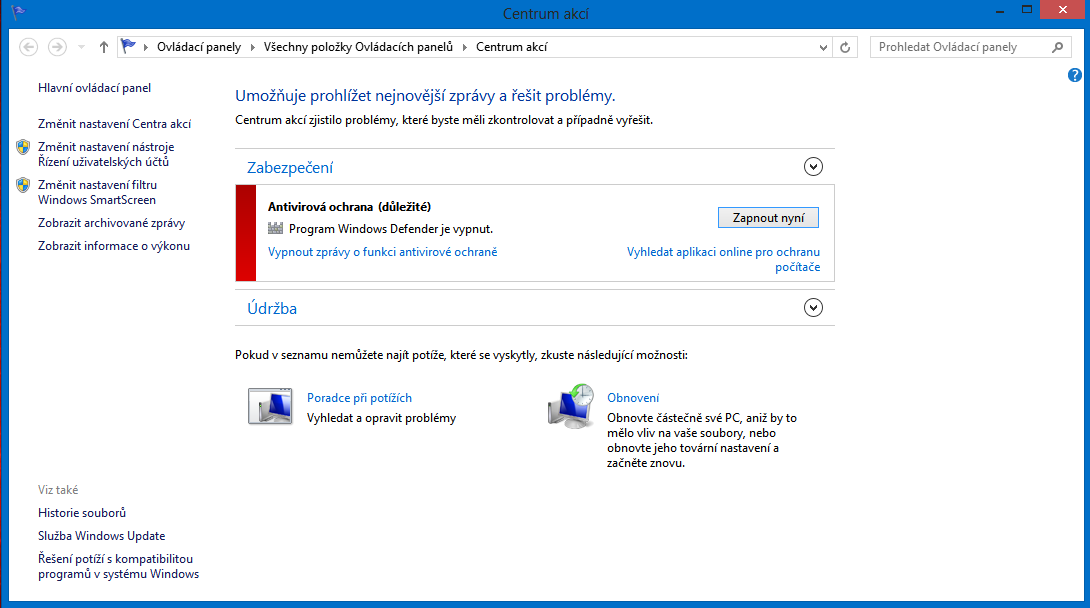Image resolution: width=1090 pixels, height=608 pixels.
Task: Click Všechny položky Ovládacích panelů breadcrumb
Action: tap(358, 47)
